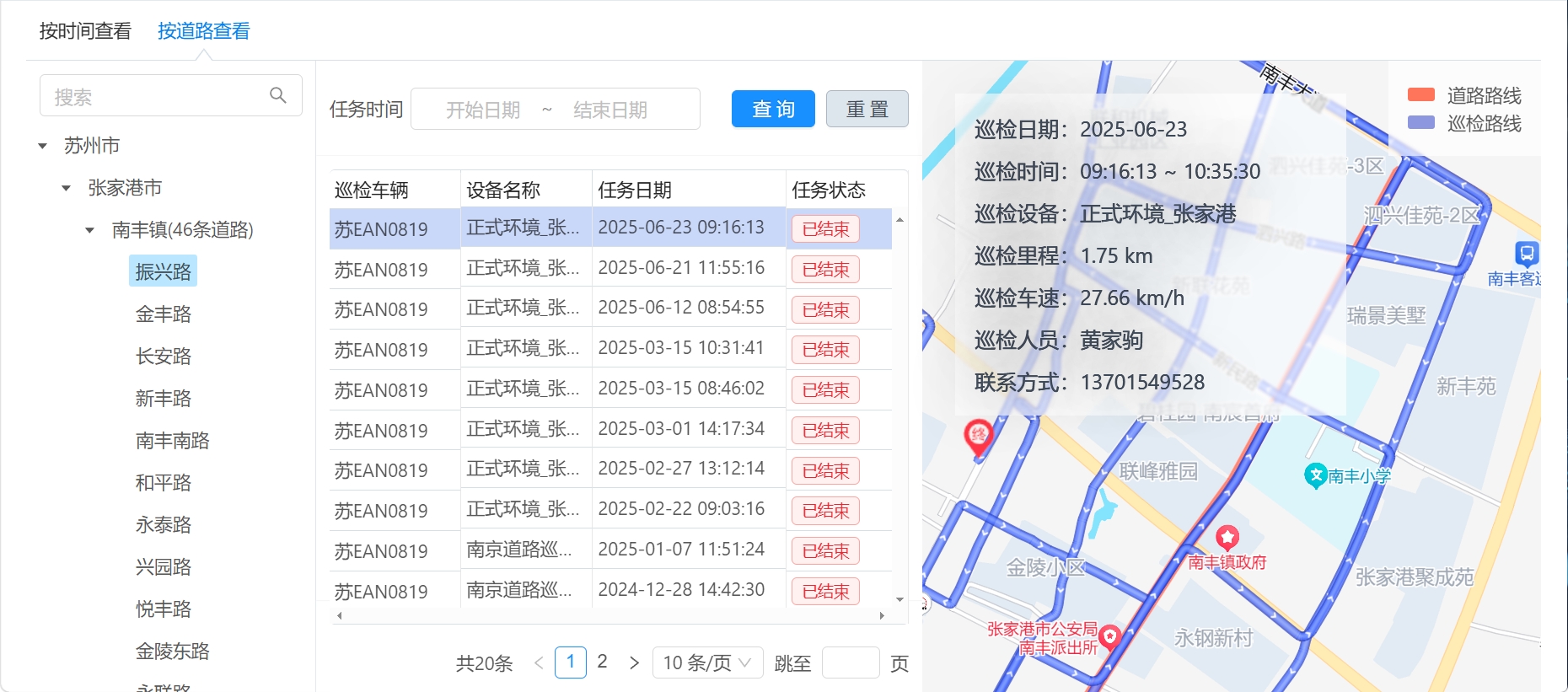
Task: Click the 巡检路线 blue legend swatch
Action: [x=1421, y=122]
